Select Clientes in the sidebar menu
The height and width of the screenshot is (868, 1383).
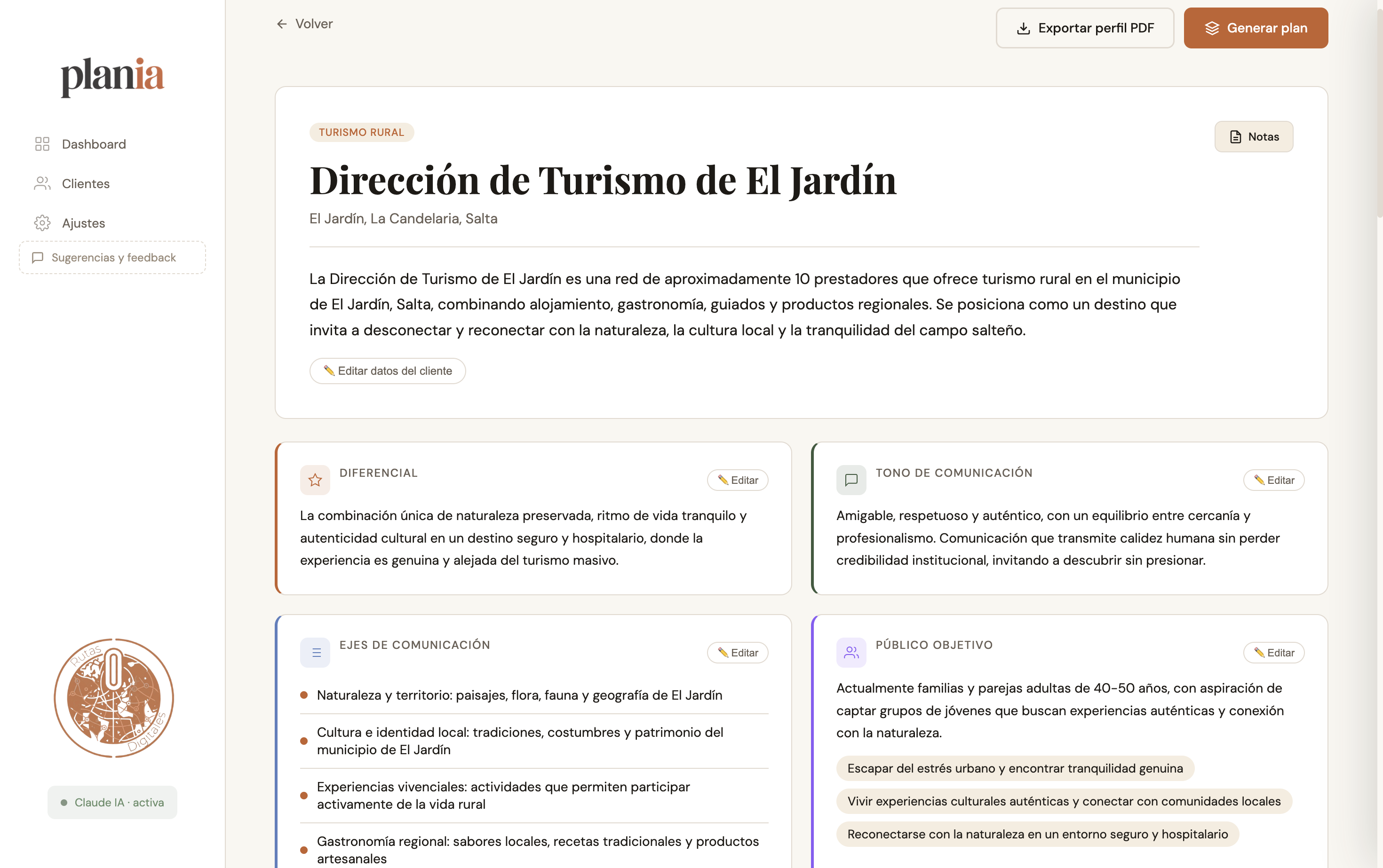(86, 183)
